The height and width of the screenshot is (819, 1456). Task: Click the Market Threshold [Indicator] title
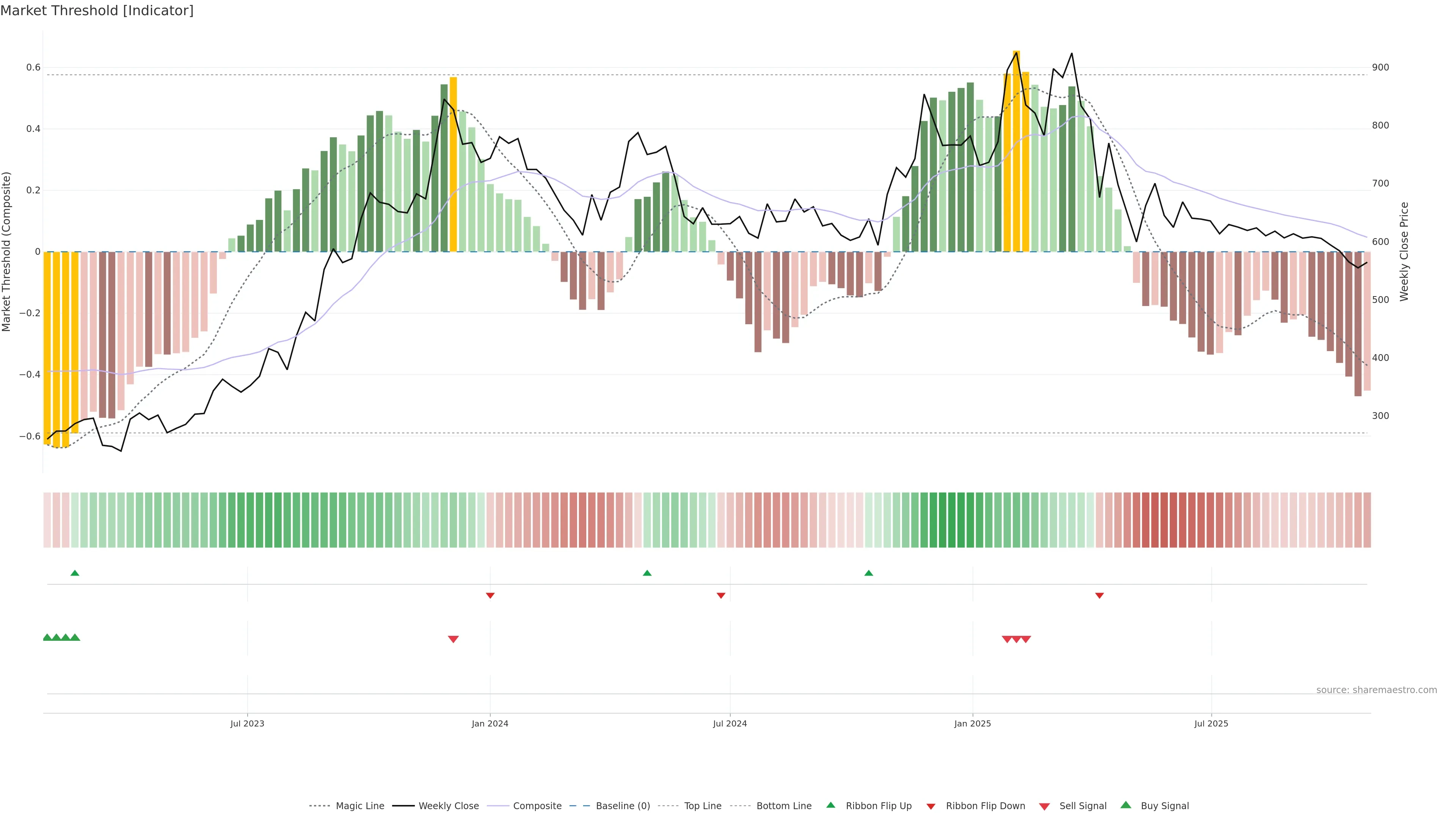coord(97,11)
